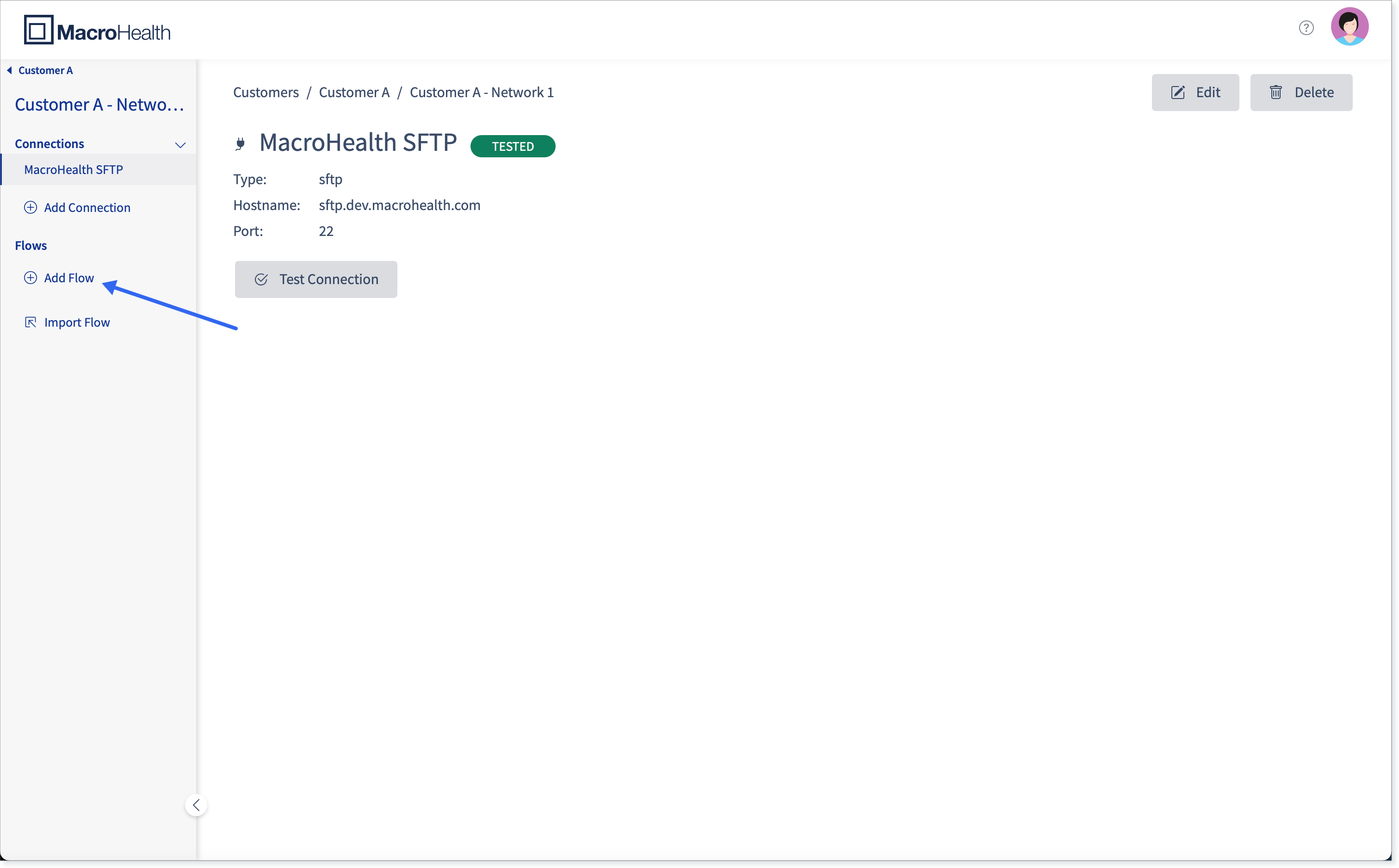Viewport: 1399px width, 868px height.
Task: Click the Delete button
Action: 1301,93
